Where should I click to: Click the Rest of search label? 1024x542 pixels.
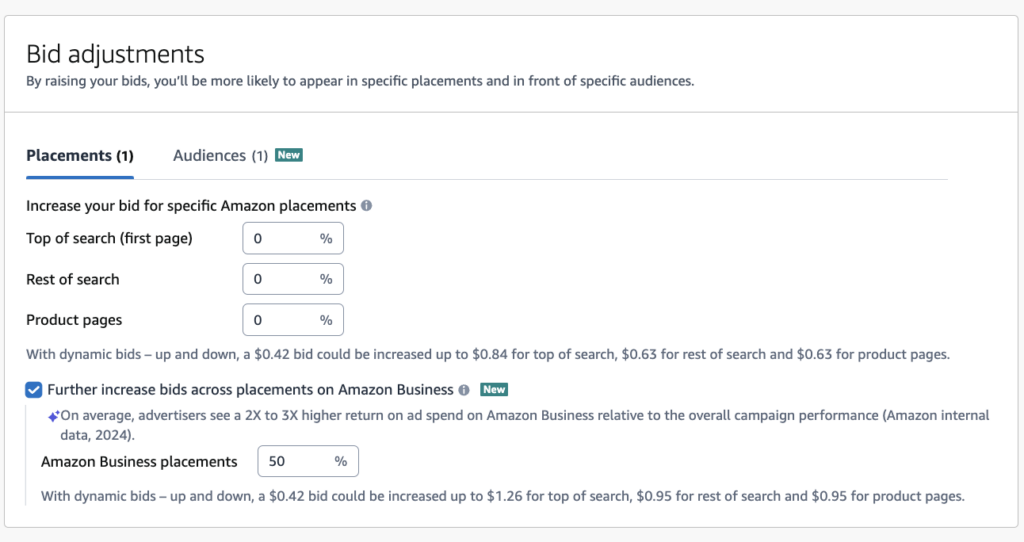point(72,279)
